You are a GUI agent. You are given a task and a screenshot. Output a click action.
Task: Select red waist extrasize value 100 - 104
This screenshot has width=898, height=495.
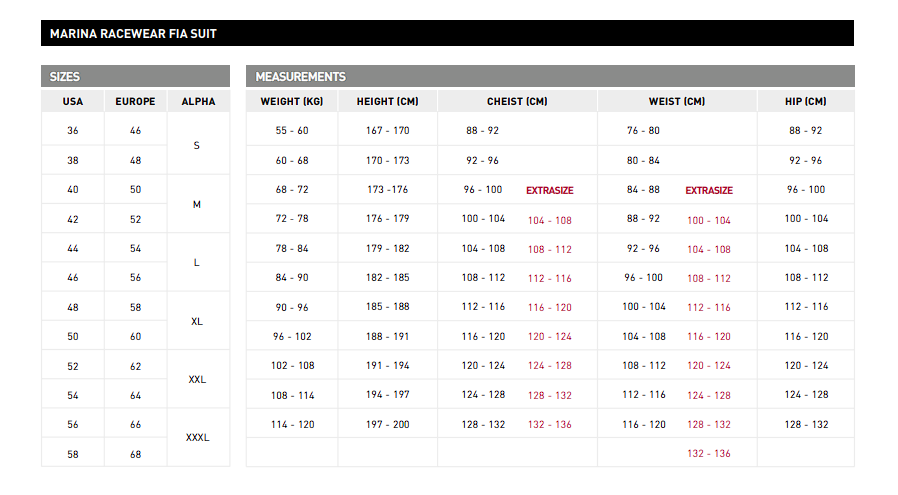point(709,221)
